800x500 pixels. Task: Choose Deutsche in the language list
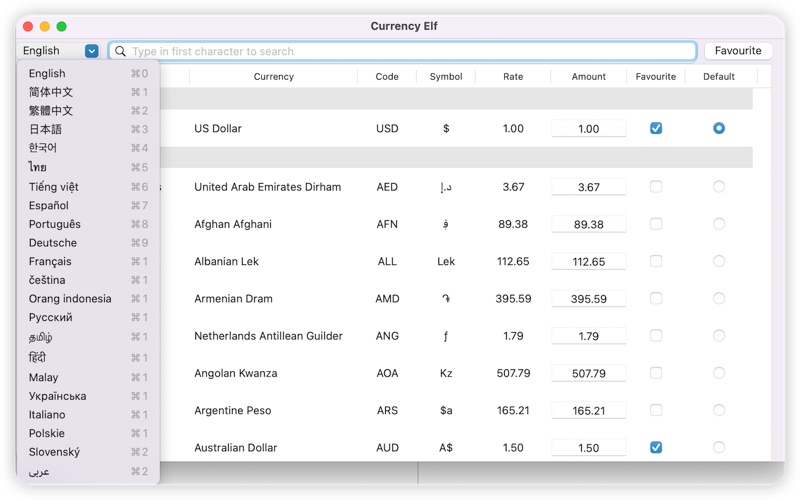(53, 243)
